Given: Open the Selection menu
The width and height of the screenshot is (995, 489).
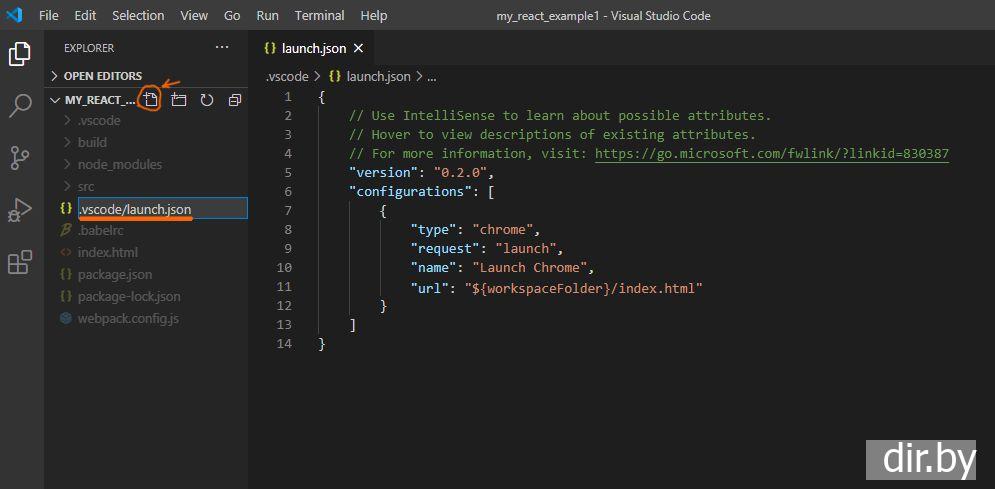Looking at the screenshot, I should 138,16.
